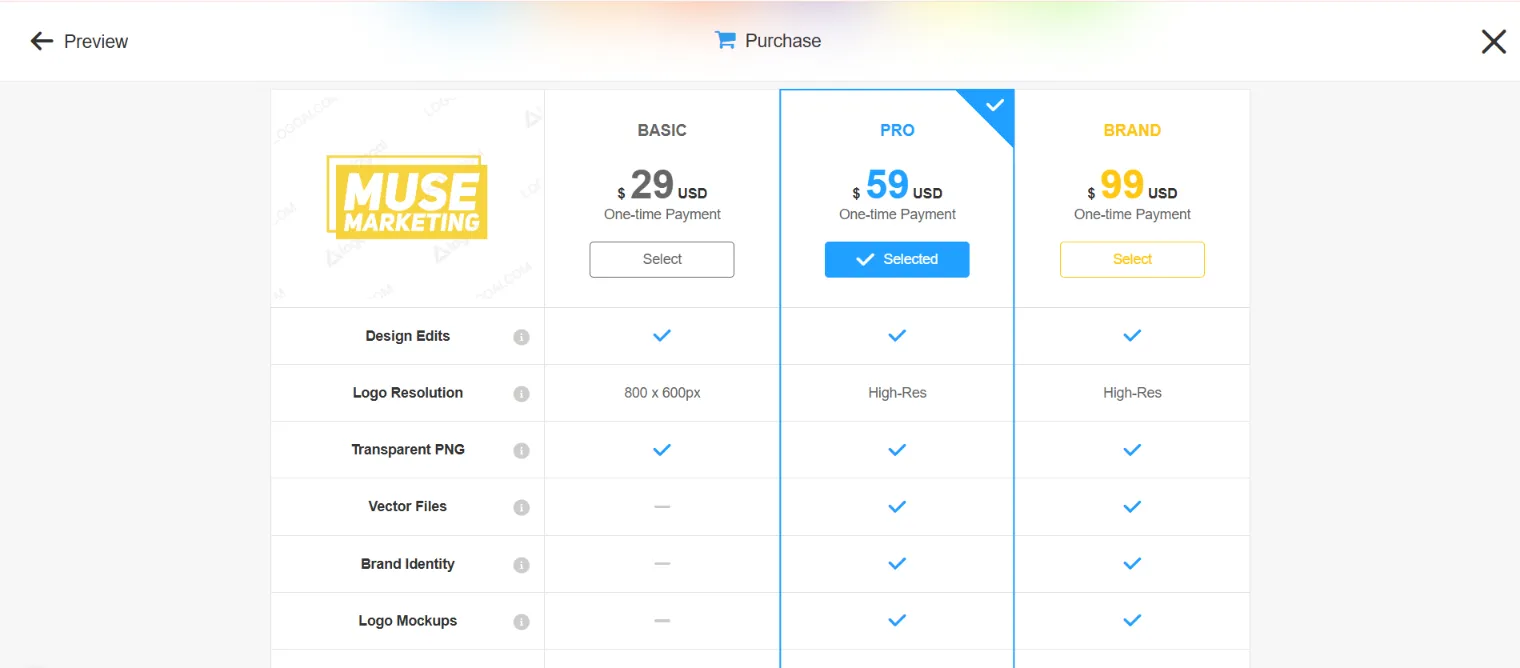
Task: Click Pro checkmark for Transparent PNG
Action: click(897, 450)
